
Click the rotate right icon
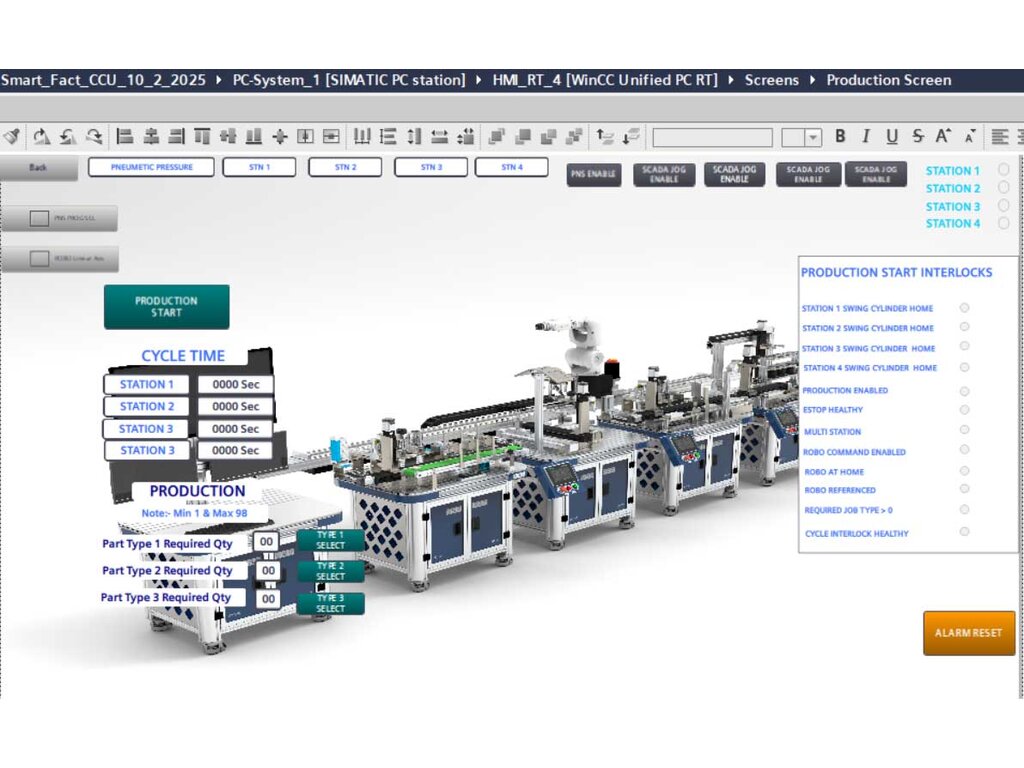click(x=94, y=136)
